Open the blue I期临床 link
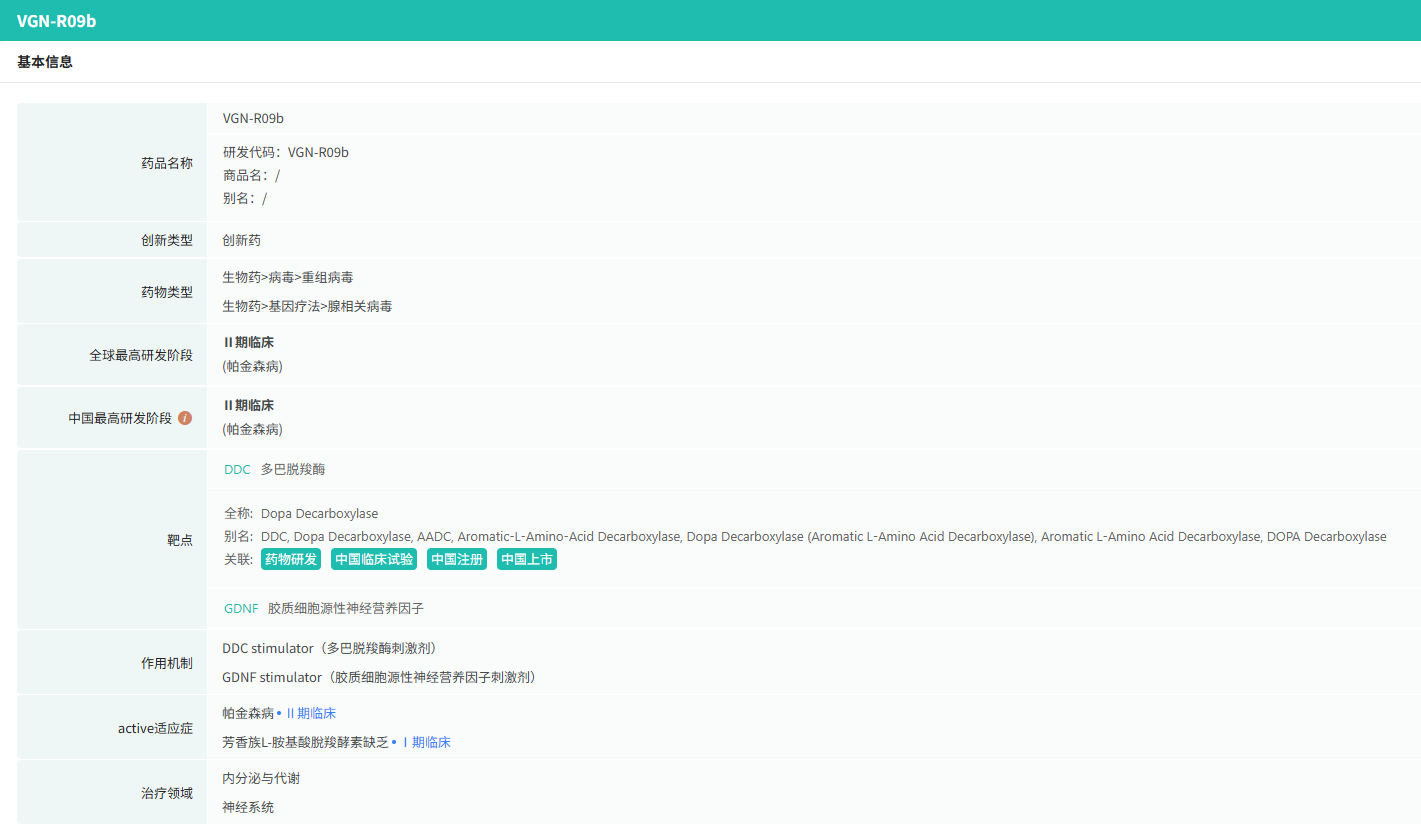 click(x=426, y=742)
